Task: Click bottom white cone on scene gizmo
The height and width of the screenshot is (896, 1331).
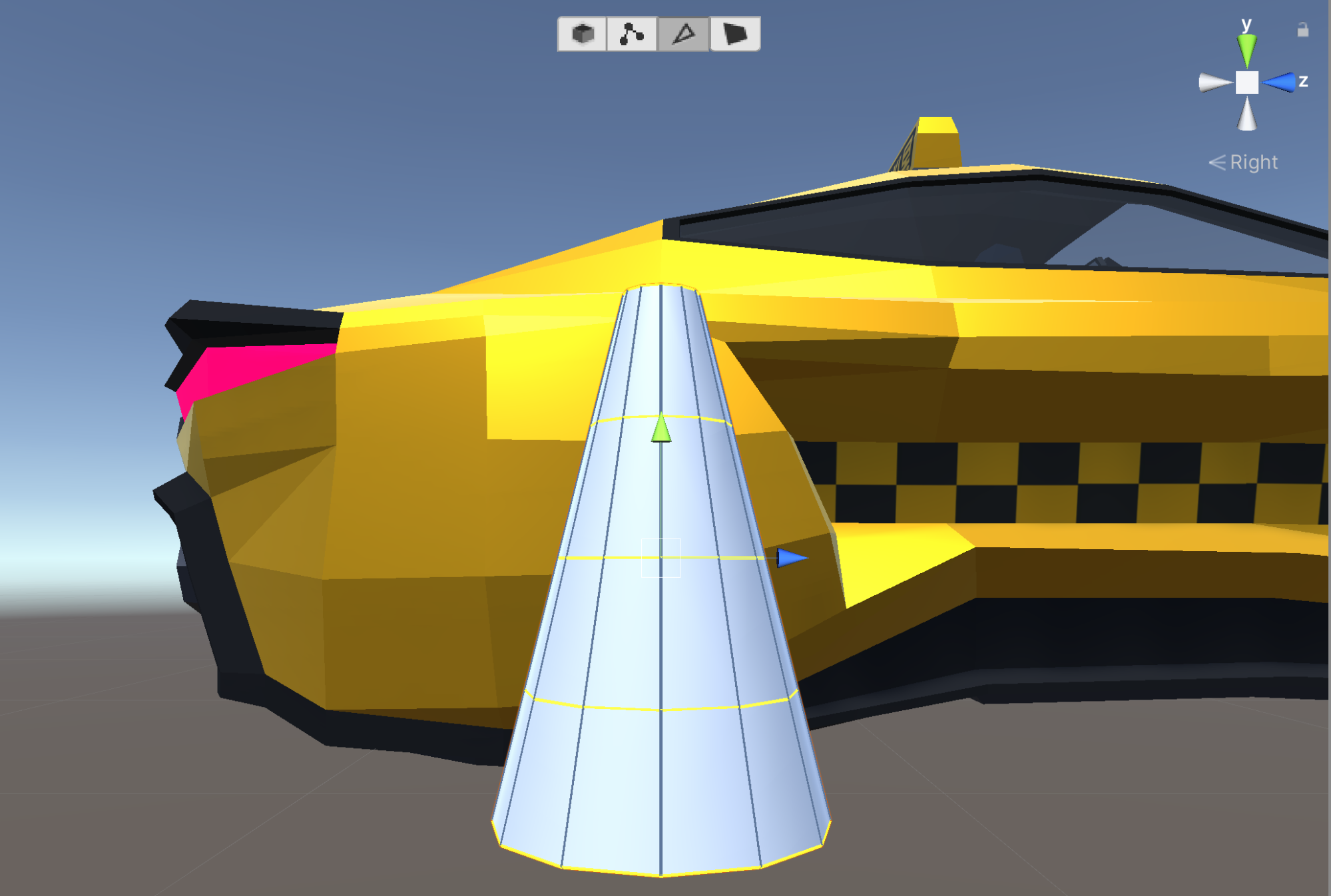Action: tap(1246, 116)
